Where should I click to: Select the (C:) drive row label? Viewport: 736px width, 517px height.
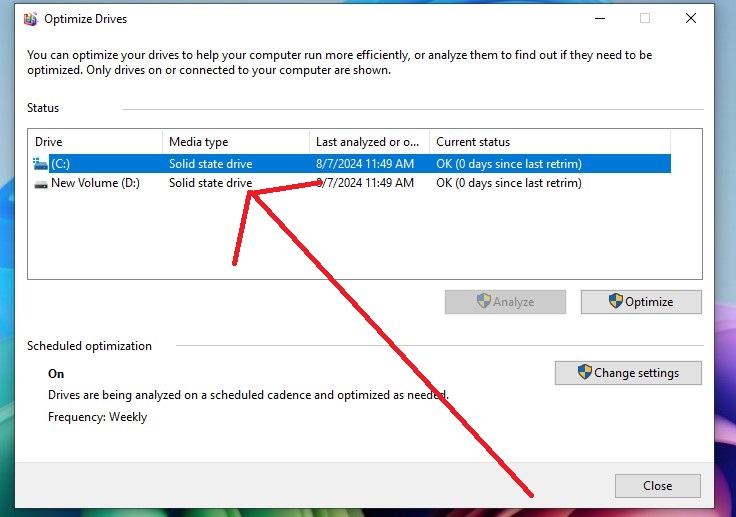[x=61, y=164]
